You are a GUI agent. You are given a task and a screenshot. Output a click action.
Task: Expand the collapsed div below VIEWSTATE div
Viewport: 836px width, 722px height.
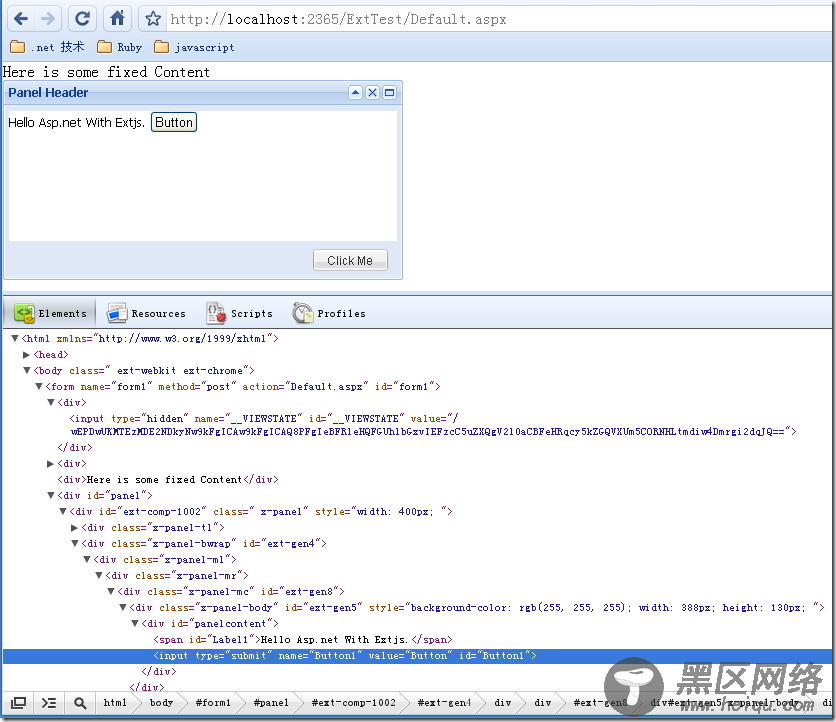51,463
